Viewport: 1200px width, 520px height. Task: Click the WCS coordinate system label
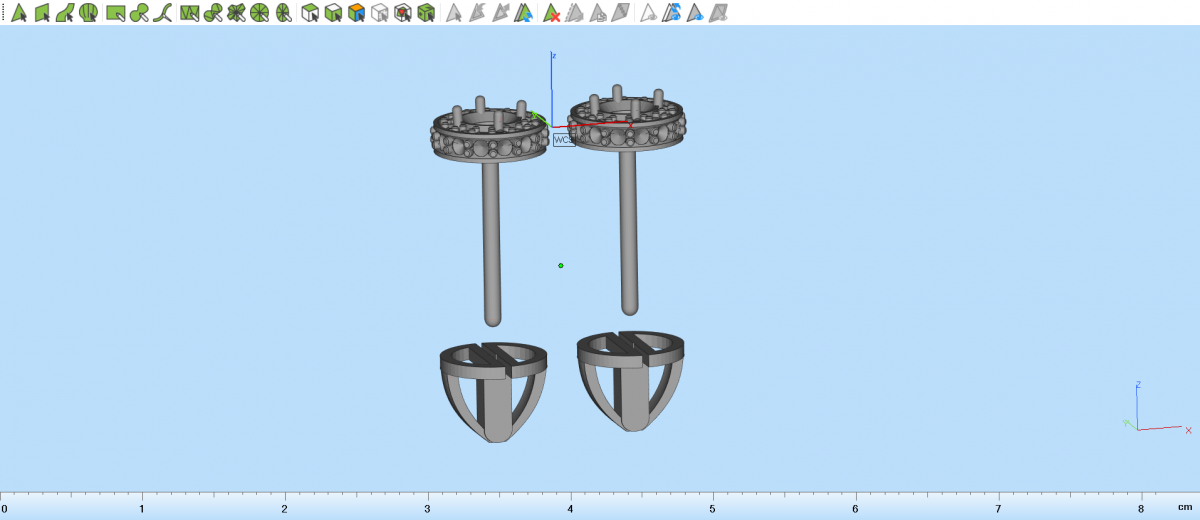pos(563,140)
